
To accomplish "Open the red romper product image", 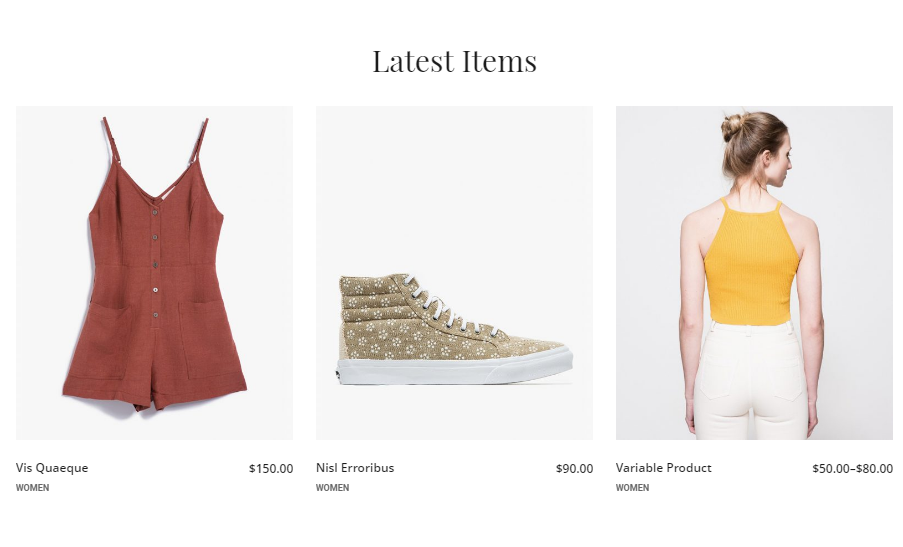I will click(x=154, y=272).
